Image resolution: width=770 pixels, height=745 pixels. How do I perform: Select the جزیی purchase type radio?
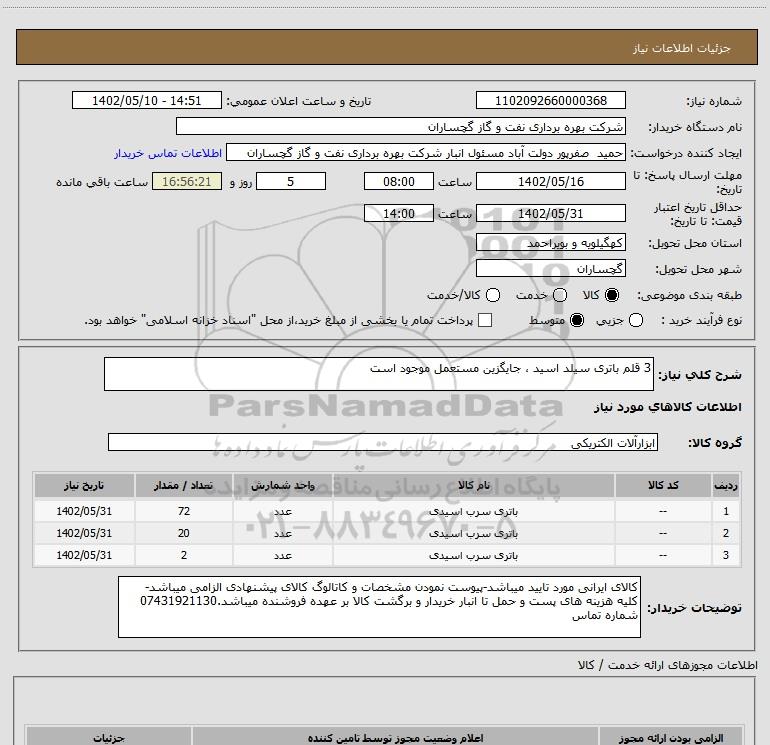636,320
